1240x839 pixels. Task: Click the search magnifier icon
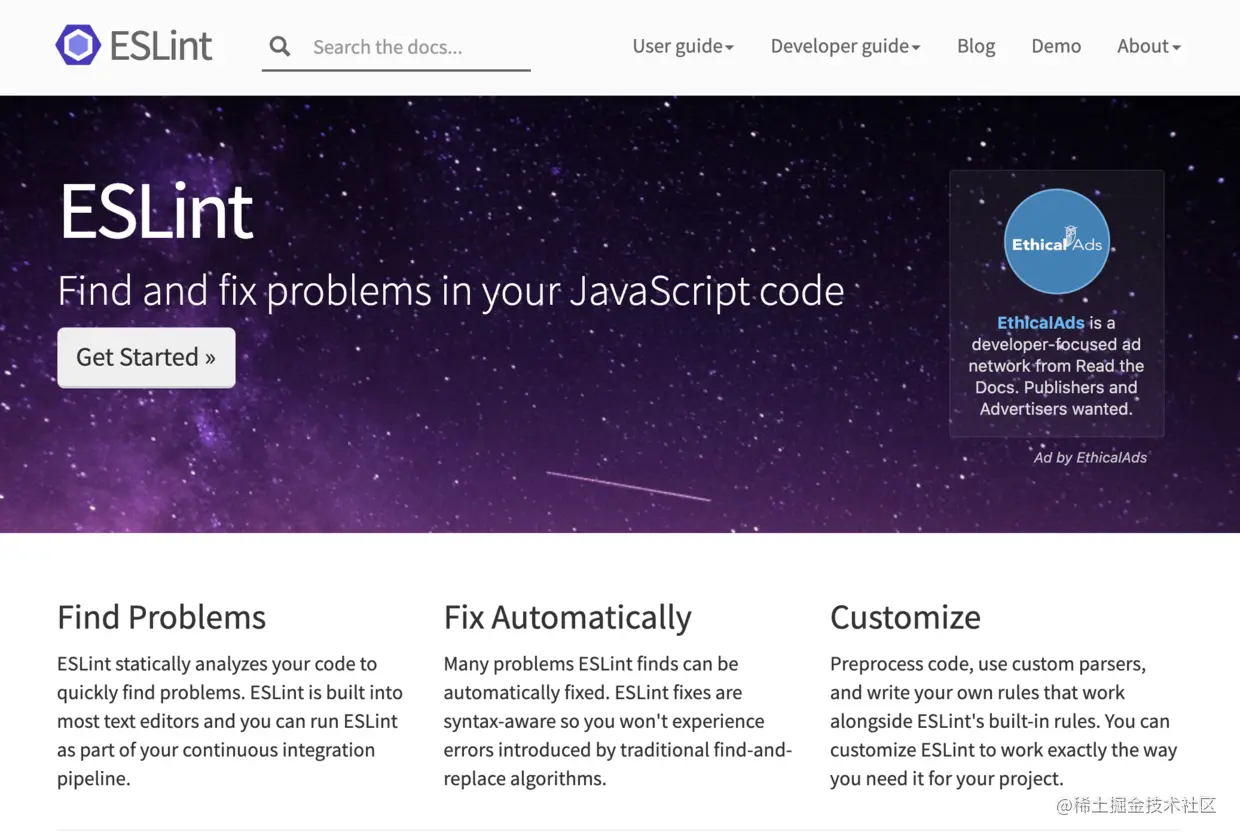[280, 46]
